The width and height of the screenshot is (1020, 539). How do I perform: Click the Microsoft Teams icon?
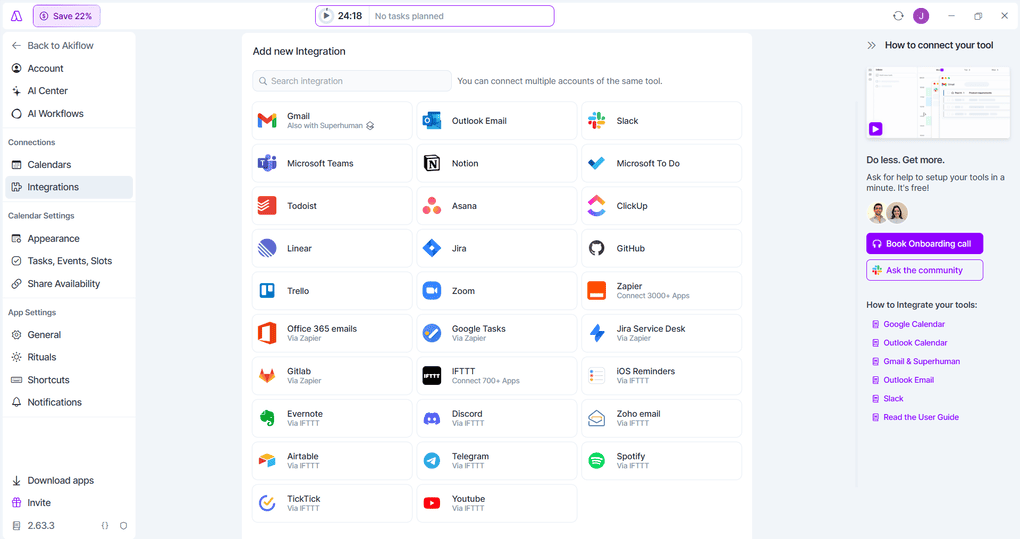pyautogui.click(x=267, y=163)
